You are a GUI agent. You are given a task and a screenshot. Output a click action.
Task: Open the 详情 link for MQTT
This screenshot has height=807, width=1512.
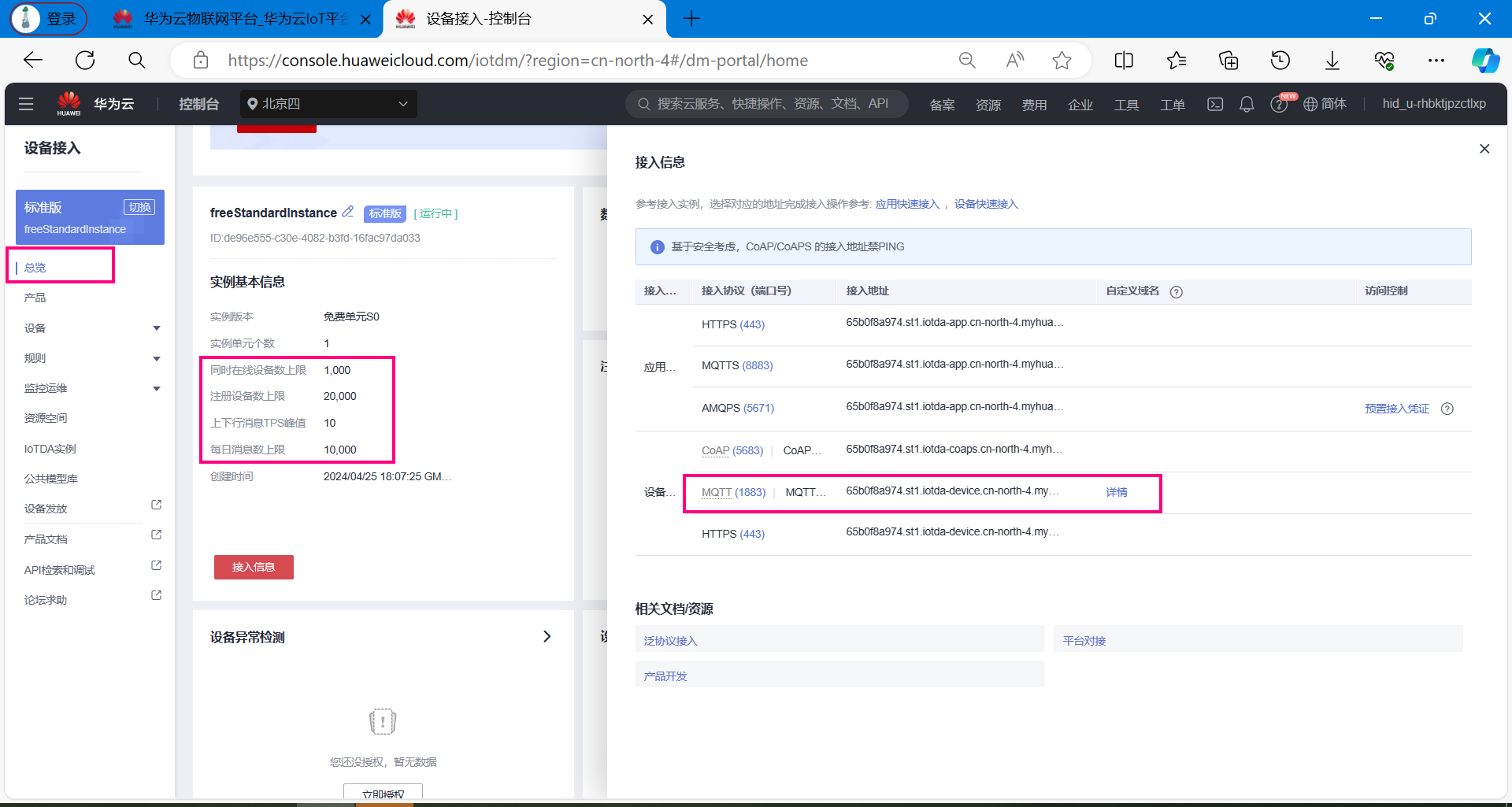(1116, 492)
